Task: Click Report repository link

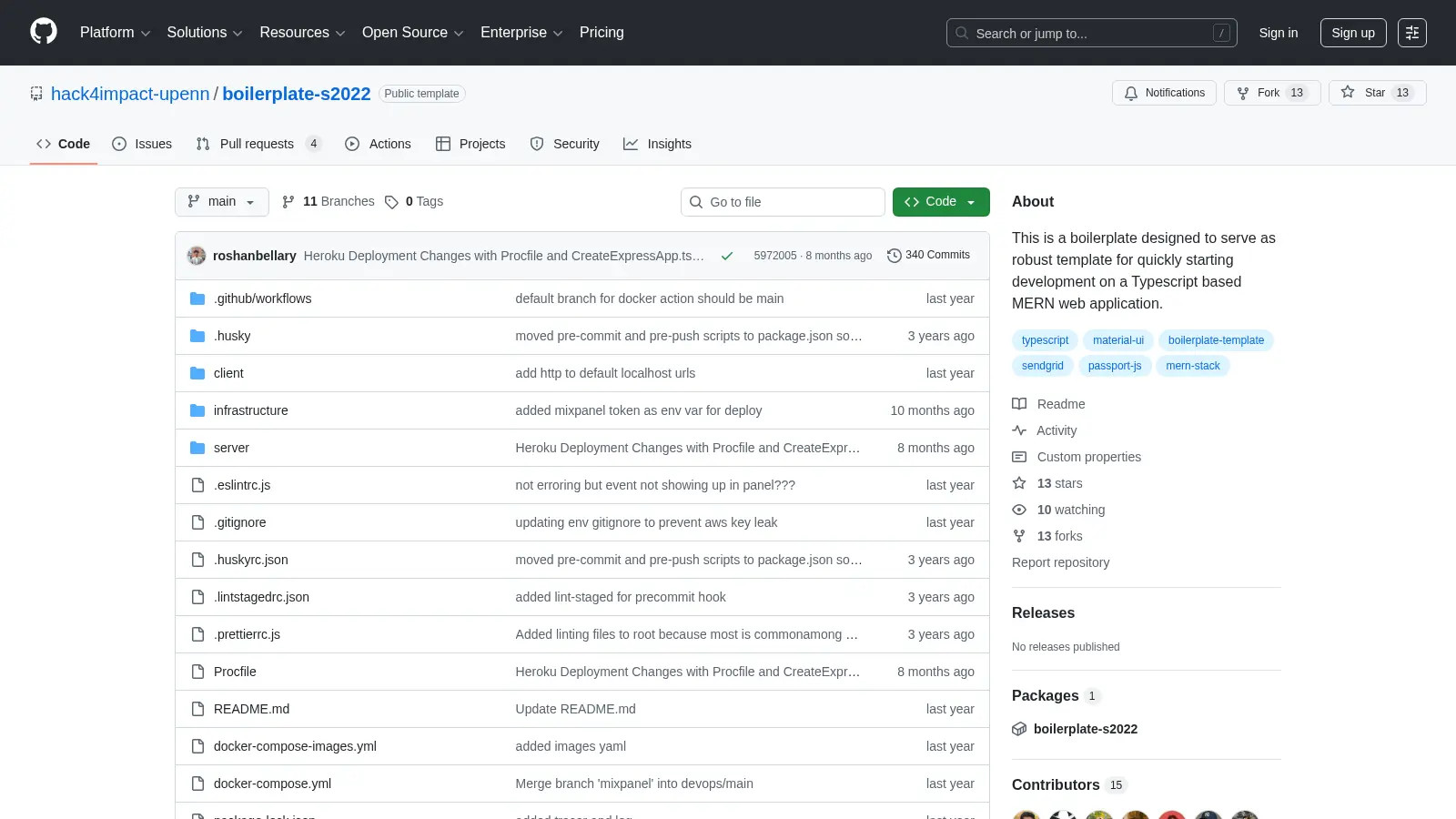Action: click(x=1060, y=562)
